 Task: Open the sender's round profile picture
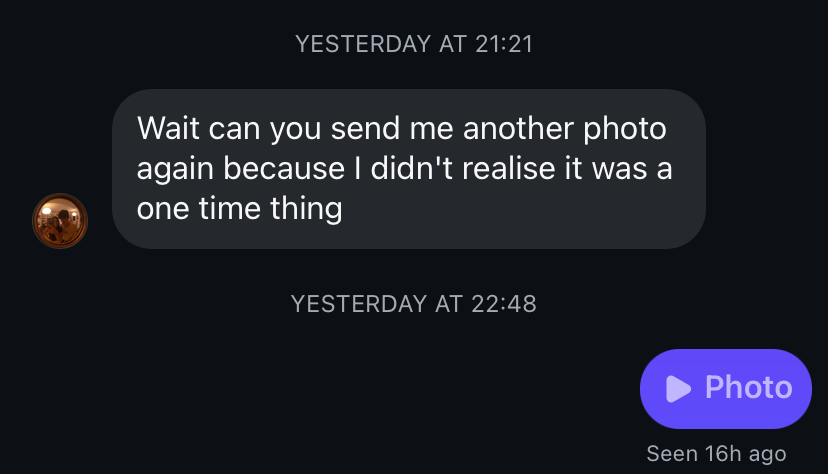pos(60,221)
